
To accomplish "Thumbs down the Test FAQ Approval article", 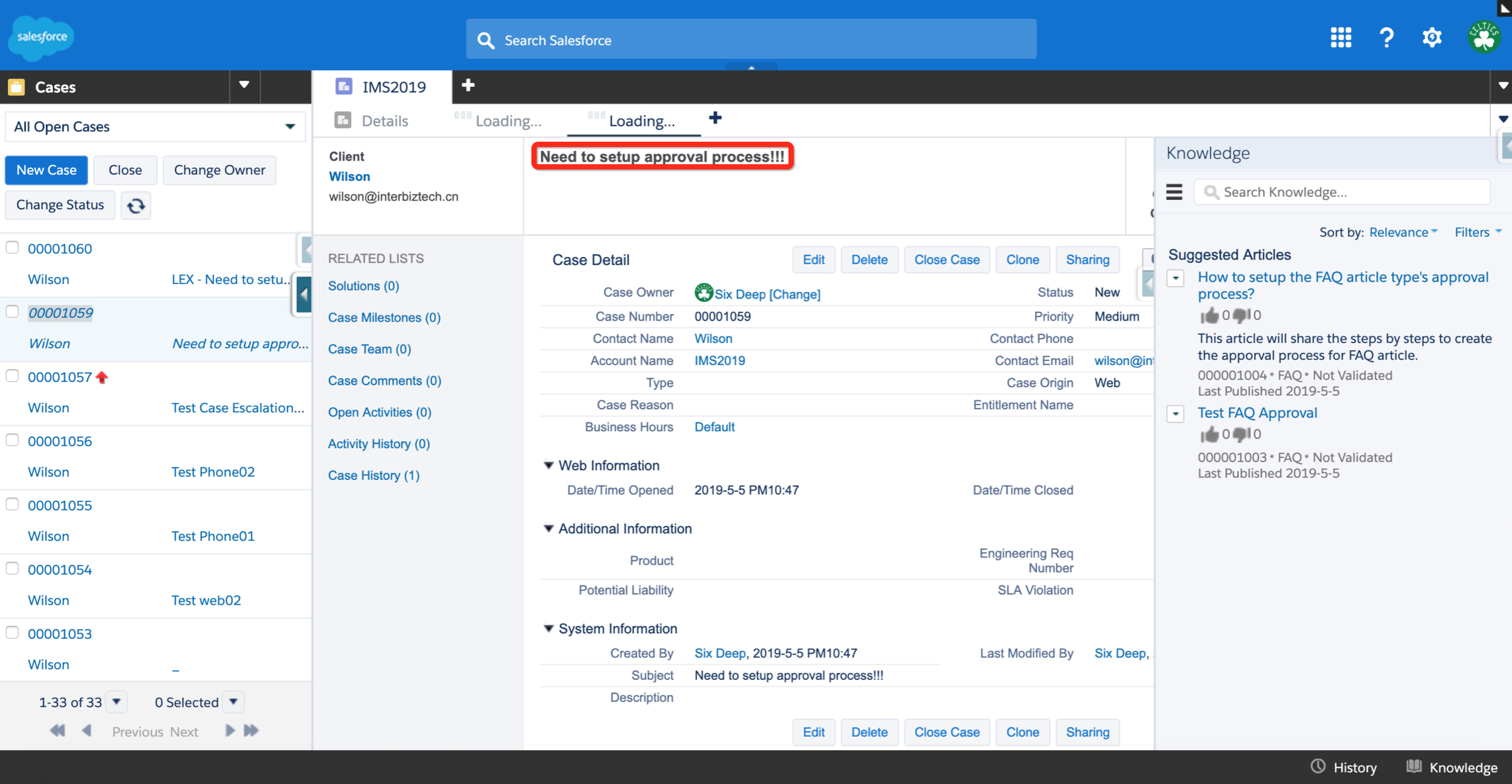I will 1241,434.
